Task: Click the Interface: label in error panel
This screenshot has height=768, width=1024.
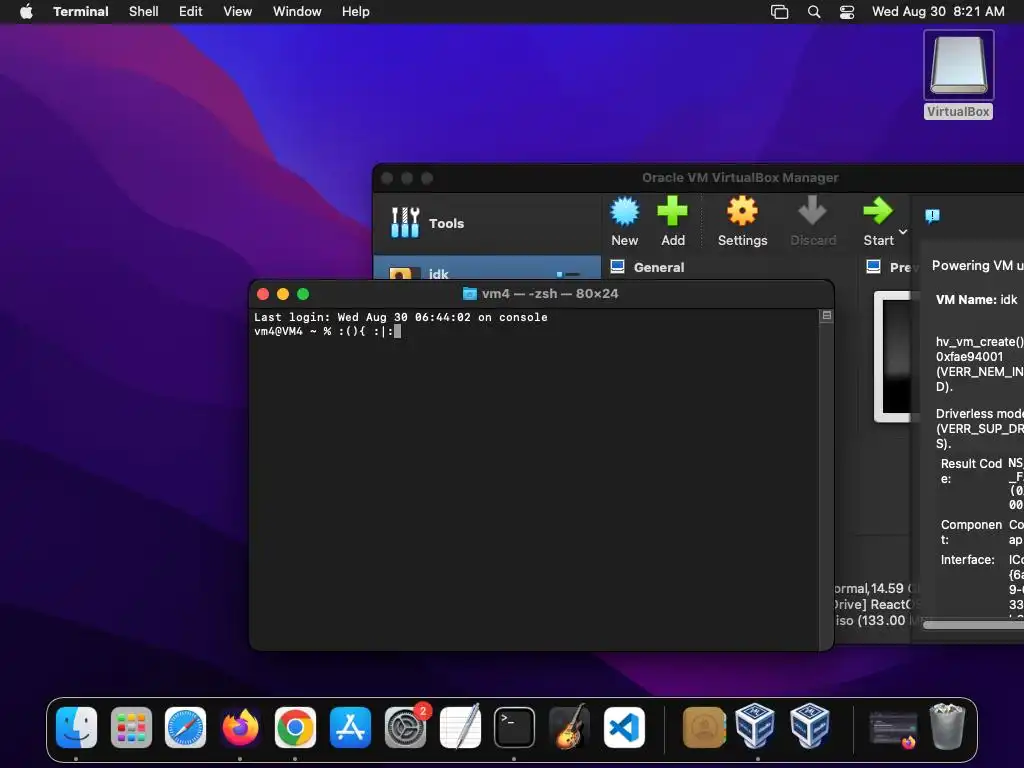Action: 967,560
